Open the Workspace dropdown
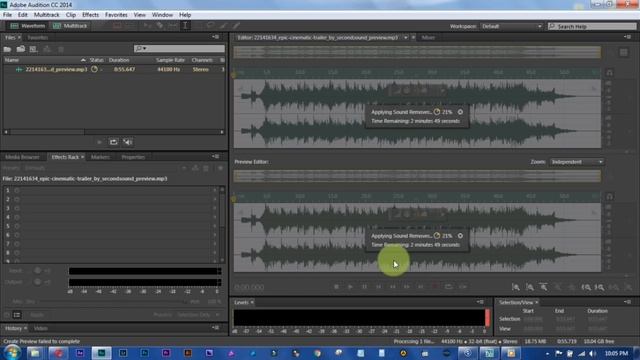The width and height of the screenshot is (640, 360). click(511, 26)
